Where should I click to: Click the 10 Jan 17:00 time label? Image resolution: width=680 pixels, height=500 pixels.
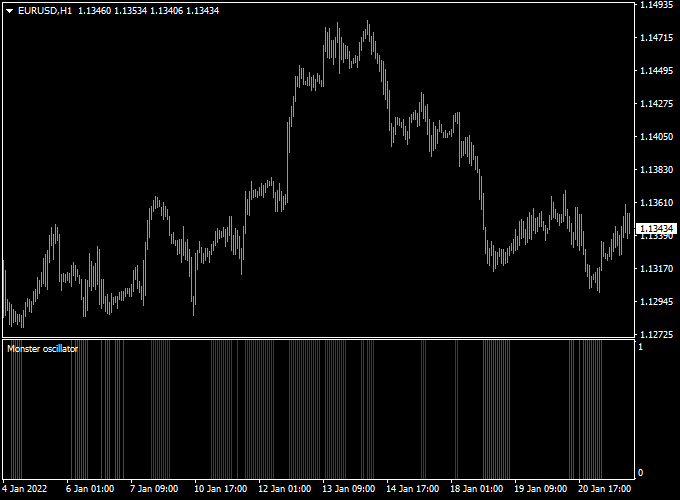coord(220,489)
